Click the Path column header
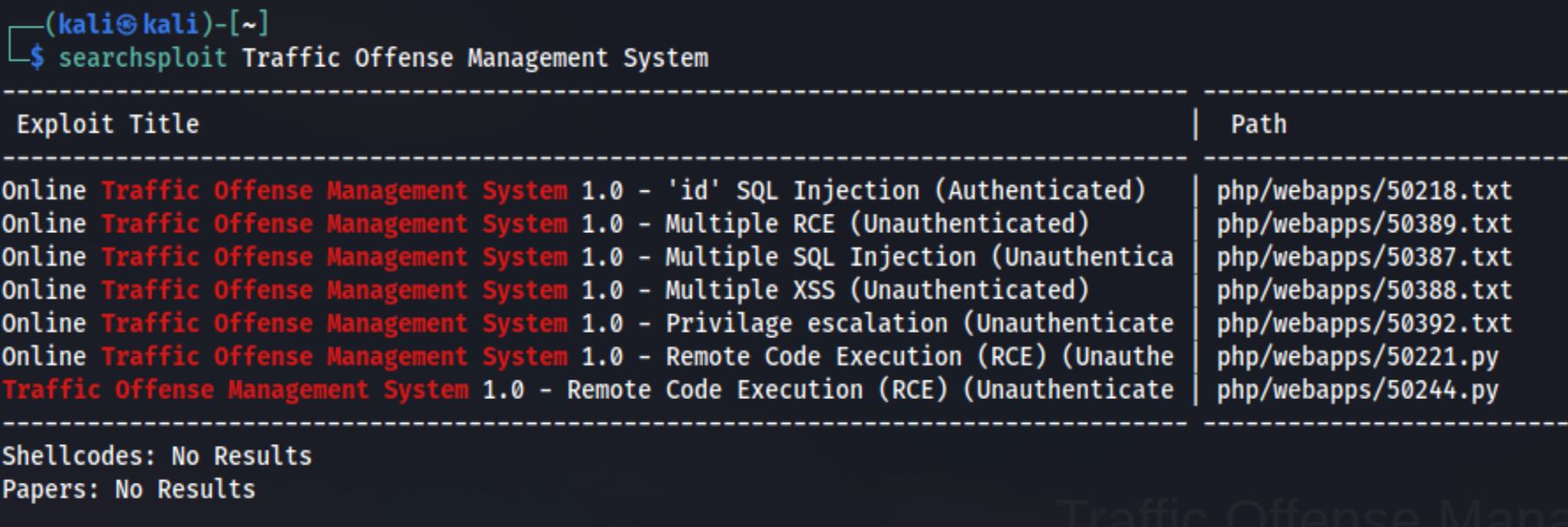 tap(1258, 124)
